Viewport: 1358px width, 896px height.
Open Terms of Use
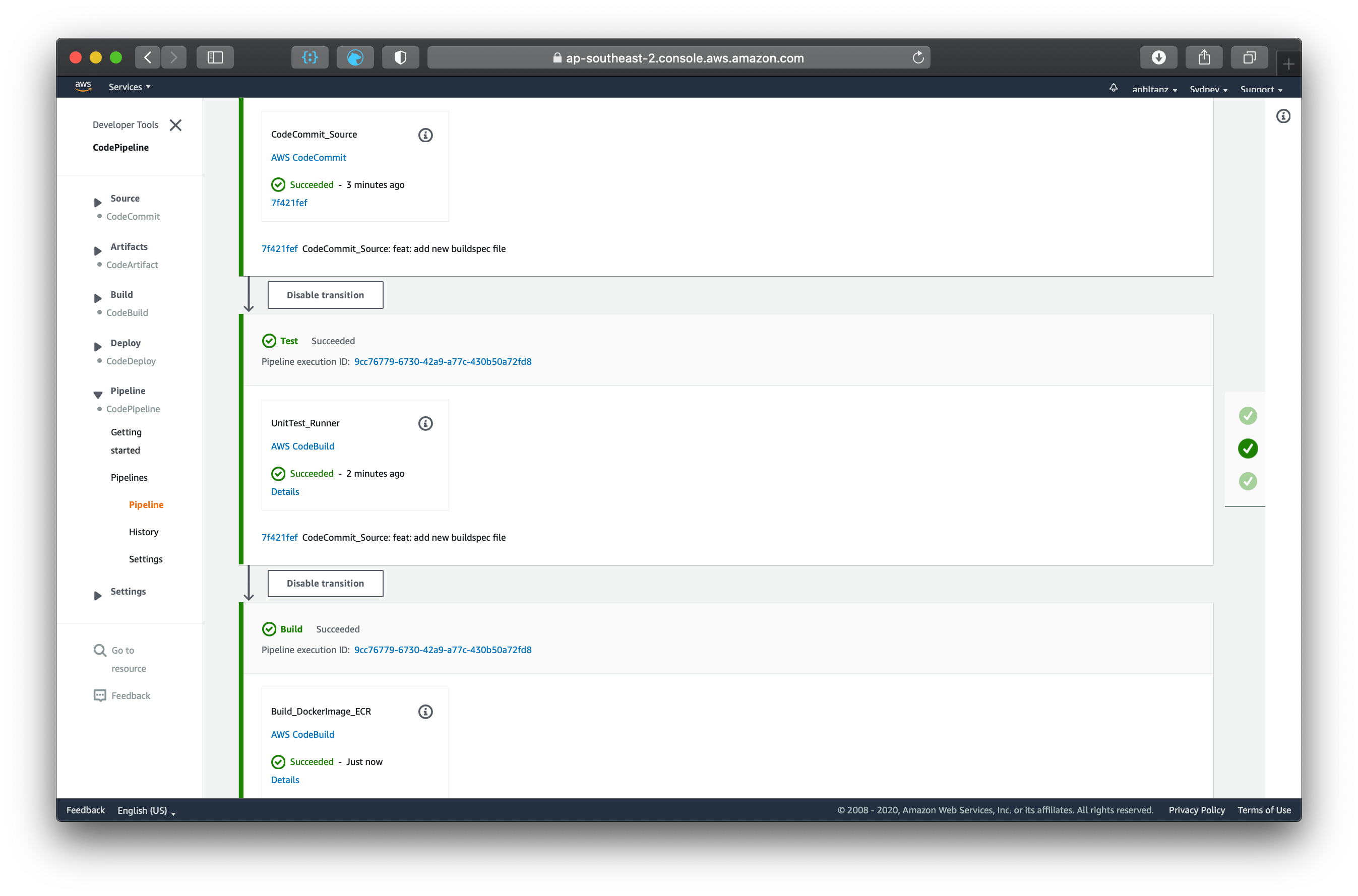[x=1264, y=810]
